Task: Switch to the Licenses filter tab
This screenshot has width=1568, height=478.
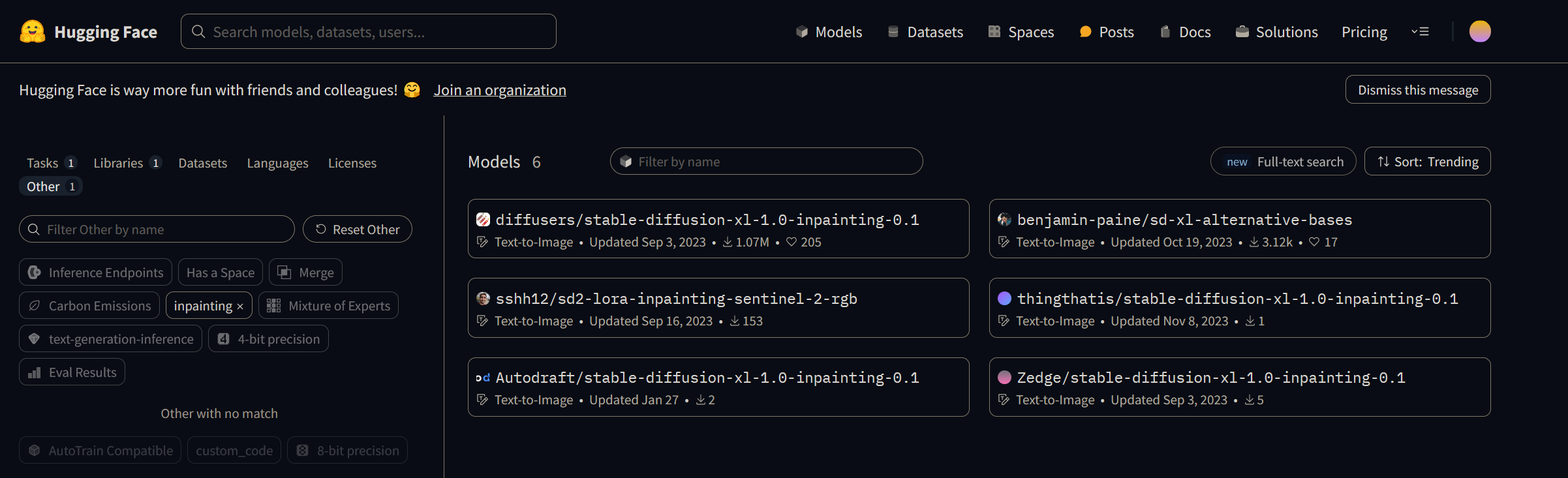Action: point(352,163)
